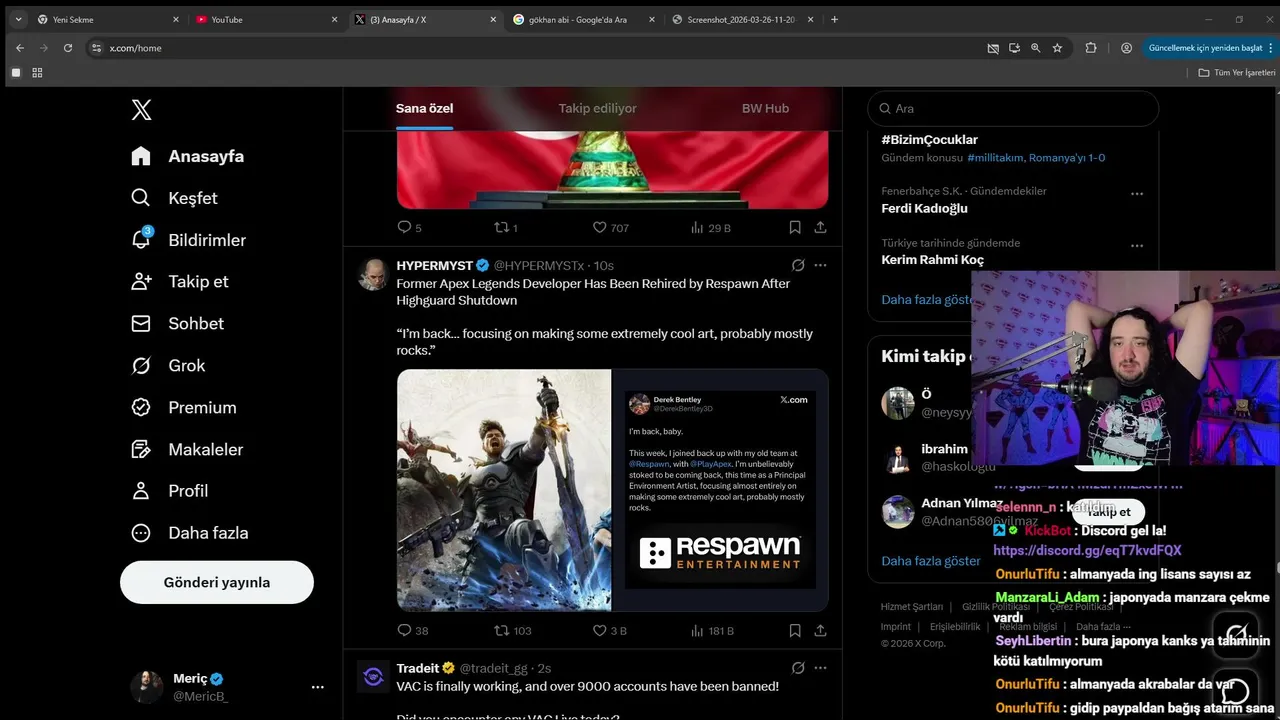
Task: Open Daha fazla menu in sidebar
Action: [x=190, y=533]
